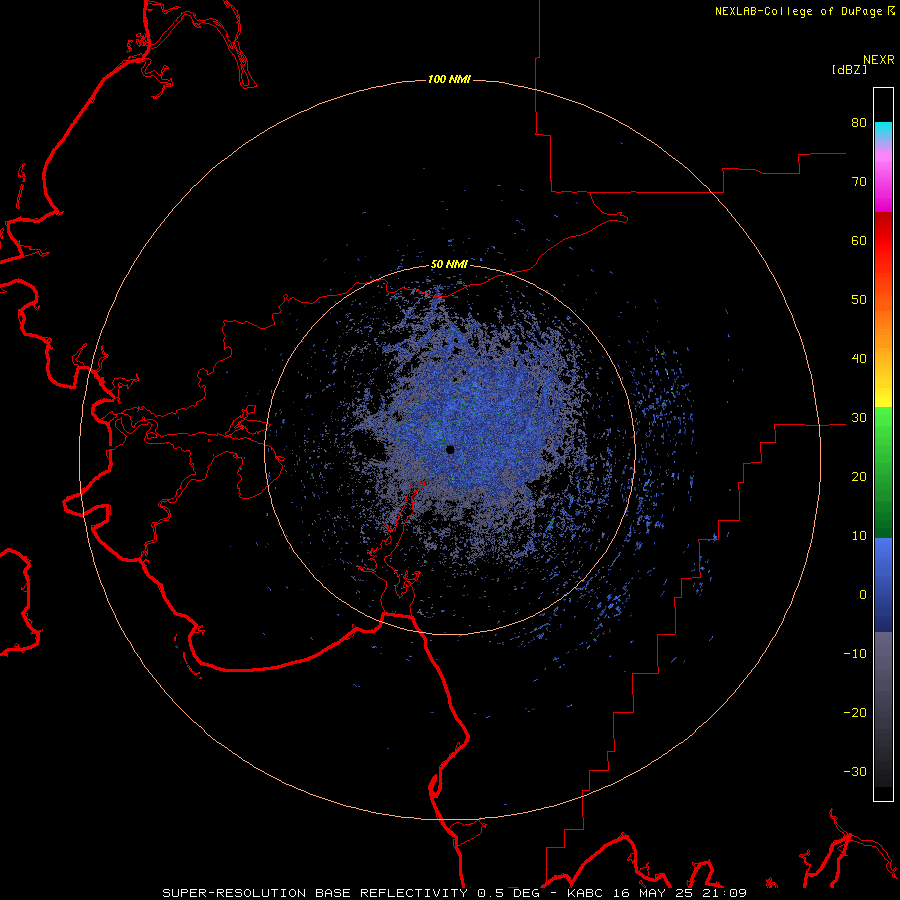The image size is (900, 900).
Task: Click the "50 NMI" range ring label
Action: [x=449, y=265]
